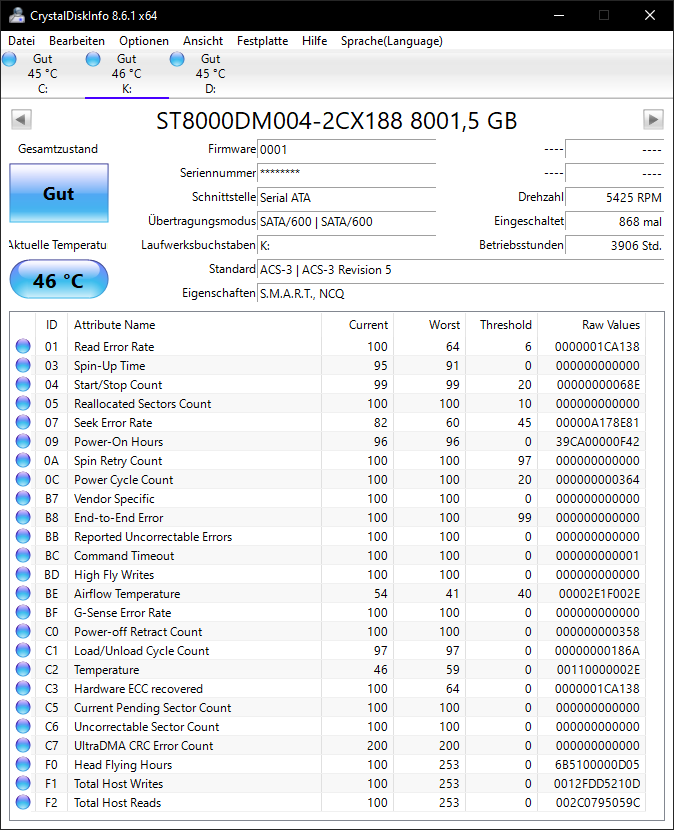Click status icon for High Fly Writes

(23, 574)
